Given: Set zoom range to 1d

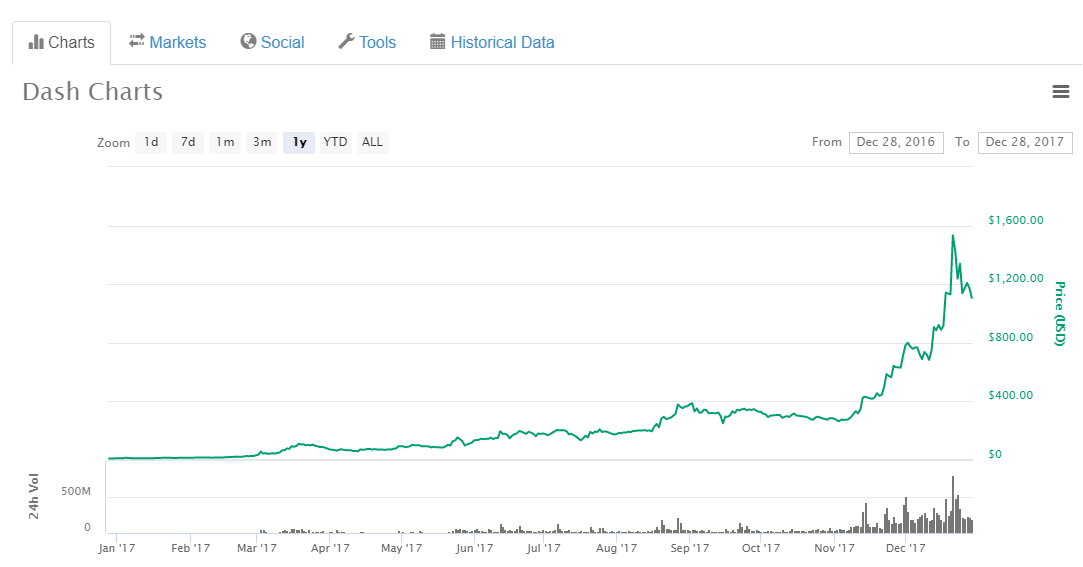Looking at the screenshot, I should (x=151, y=142).
